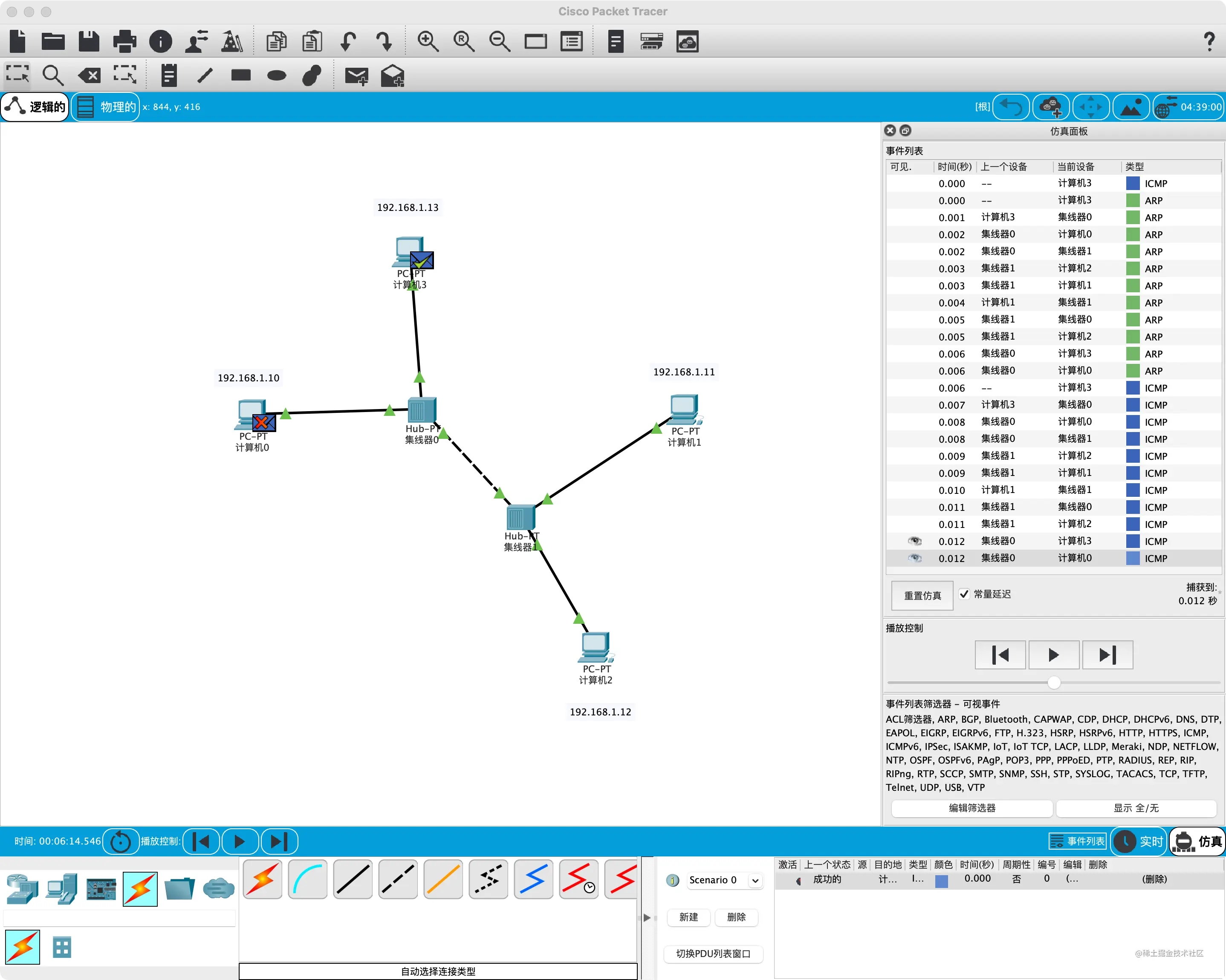1226x980 pixels.
Task: Open a file with the folder icon
Action: pyautogui.click(x=53, y=41)
